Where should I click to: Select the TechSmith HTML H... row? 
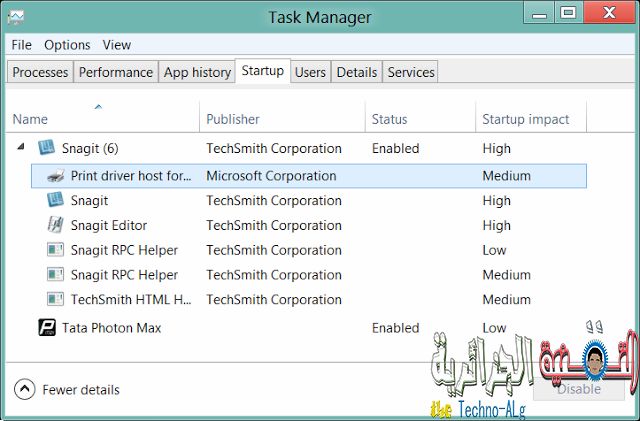[x=309, y=299]
